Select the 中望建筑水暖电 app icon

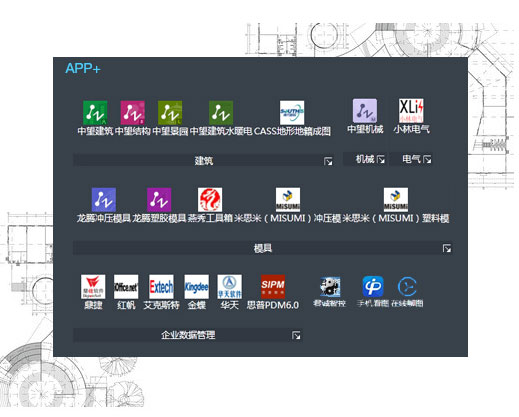pyautogui.click(x=221, y=112)
